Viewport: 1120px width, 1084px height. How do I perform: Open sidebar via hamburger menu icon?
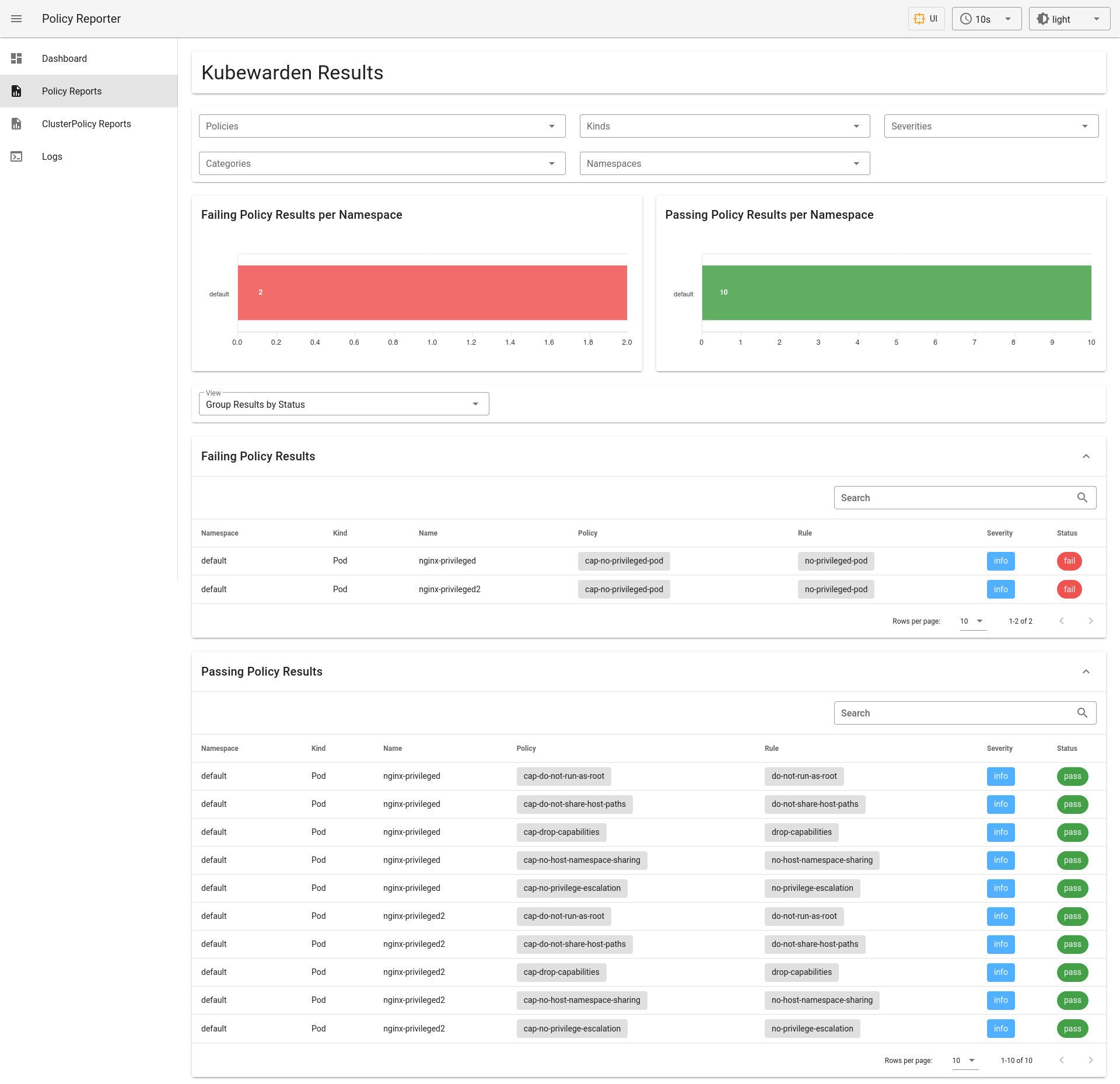tap(16, 19)
